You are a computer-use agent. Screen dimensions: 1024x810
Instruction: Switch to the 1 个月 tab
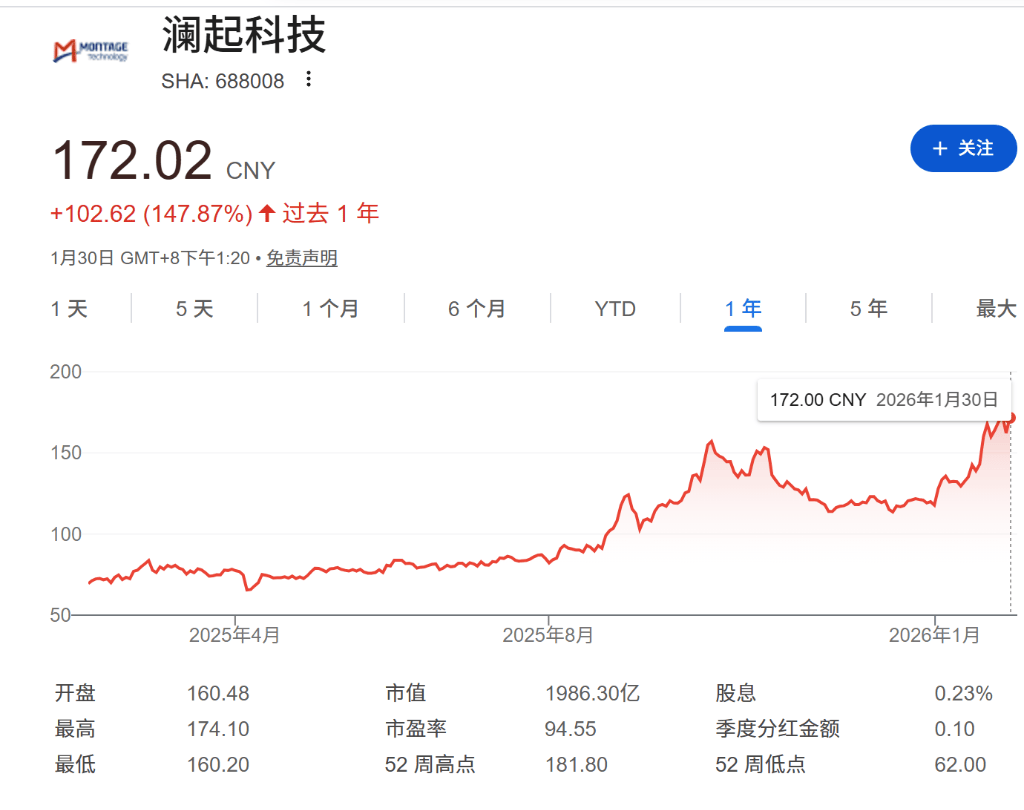pos(330,309)
